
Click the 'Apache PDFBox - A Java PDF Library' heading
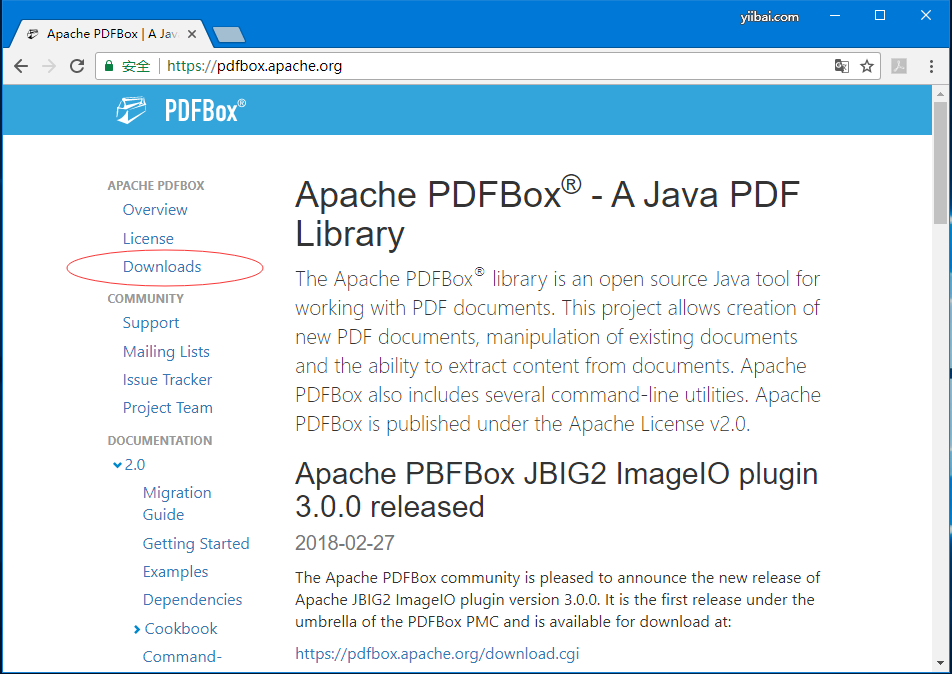click(x=547, y=214)
